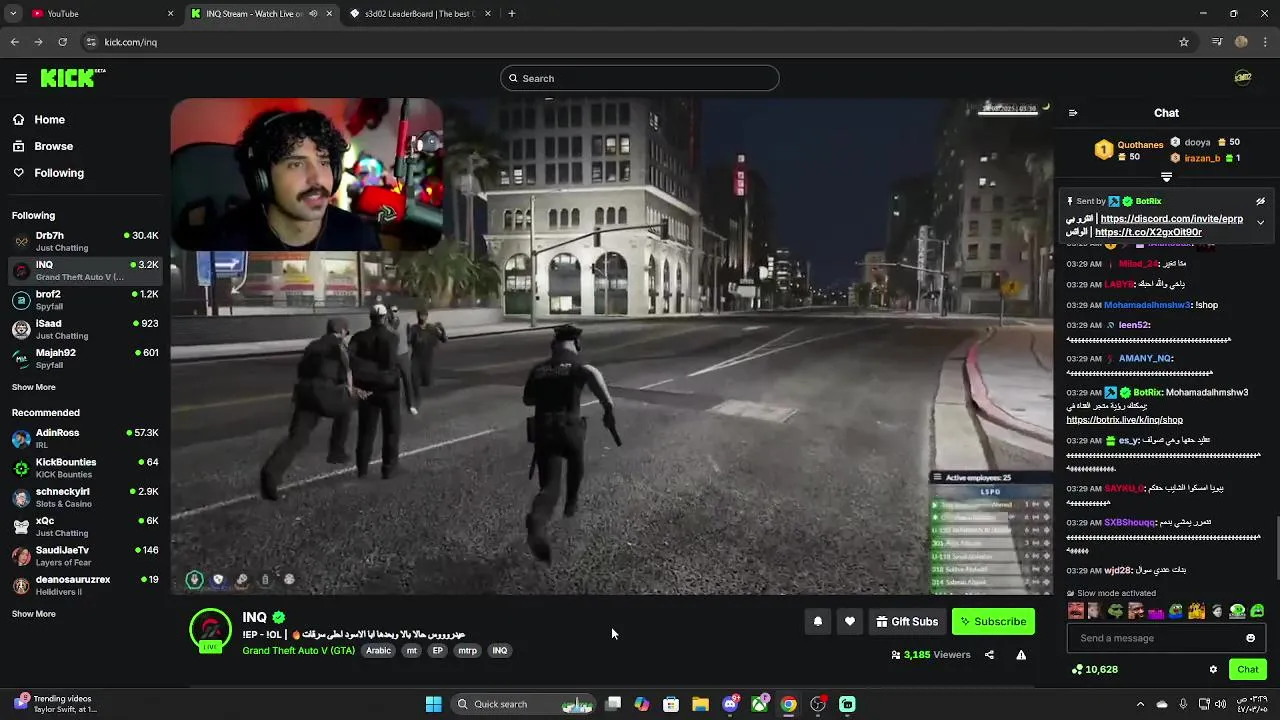The image size is (1280, 720).
Task: Open Xbox app from taskbar
Action: 760,704
